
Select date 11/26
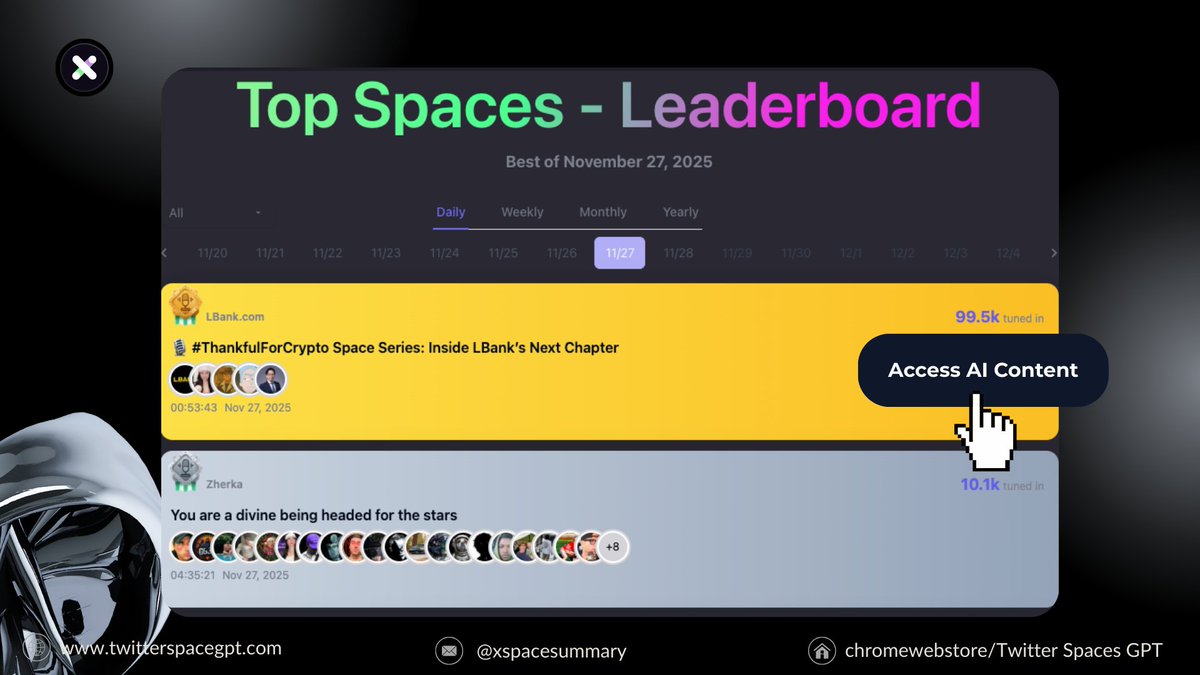(561, 253)
